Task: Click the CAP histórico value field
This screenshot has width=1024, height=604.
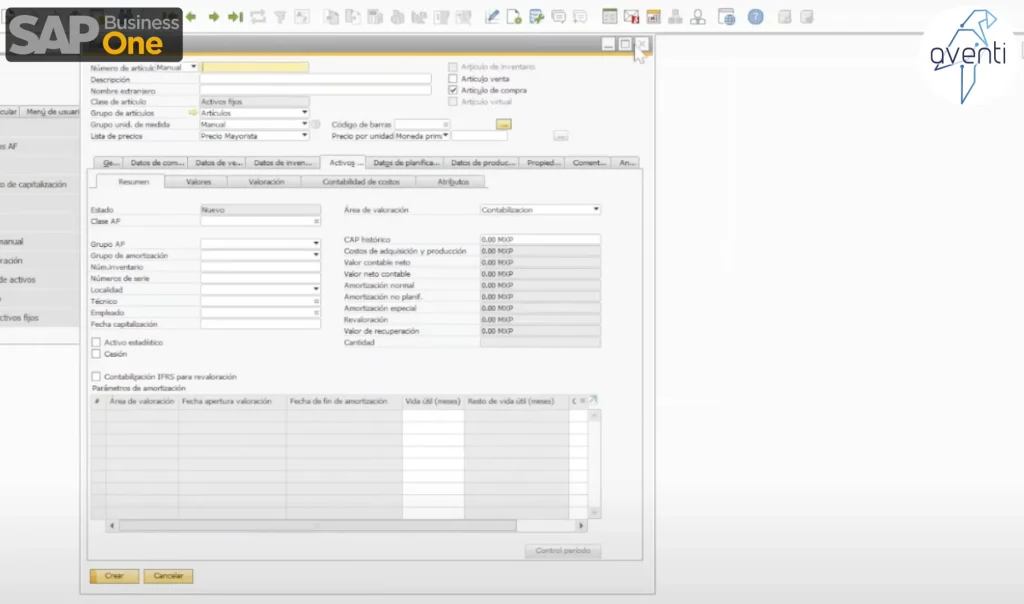Action: click(x=540, y=240)
